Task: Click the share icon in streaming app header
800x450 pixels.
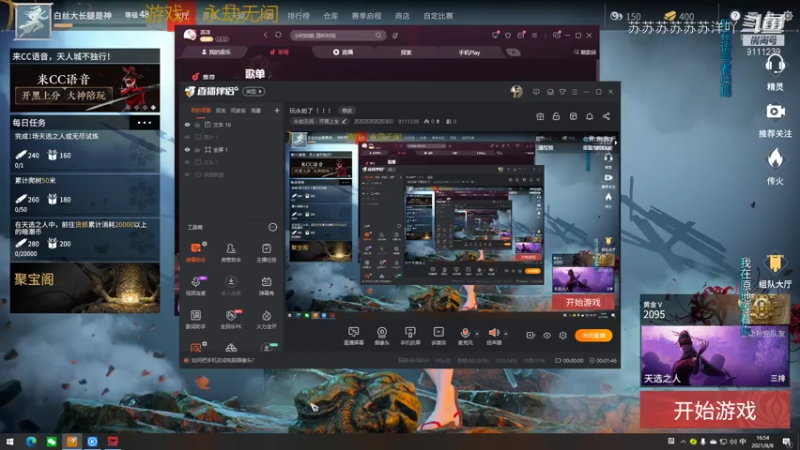Action: point(606,116)
